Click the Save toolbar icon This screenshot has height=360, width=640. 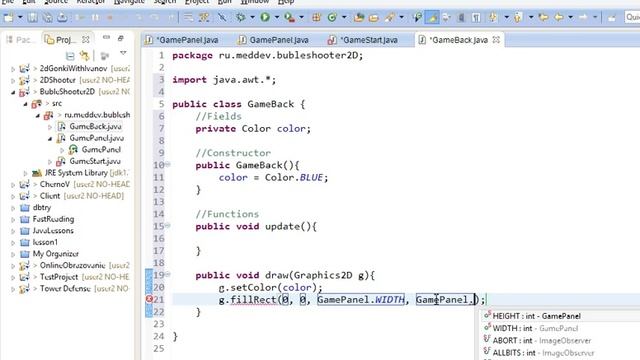(x=33, y=18)
